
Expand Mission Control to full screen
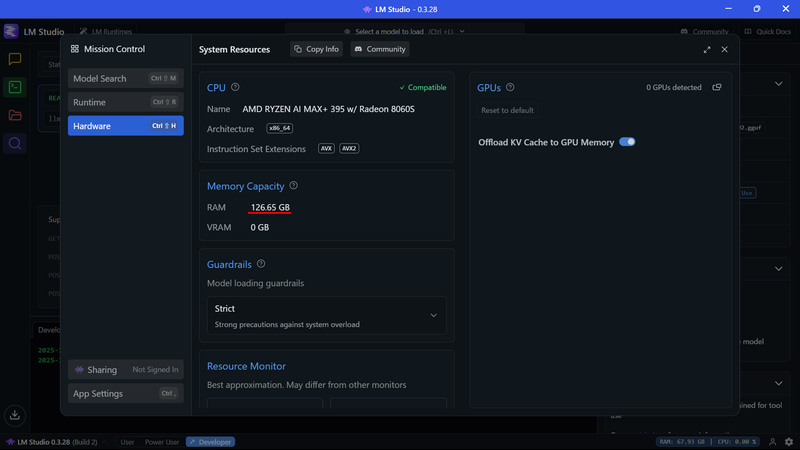coord(707,49)
